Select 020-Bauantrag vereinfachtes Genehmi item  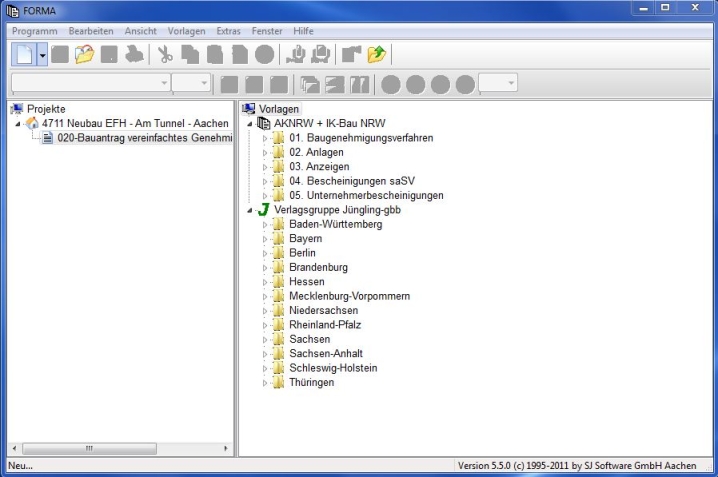point(143,138)
